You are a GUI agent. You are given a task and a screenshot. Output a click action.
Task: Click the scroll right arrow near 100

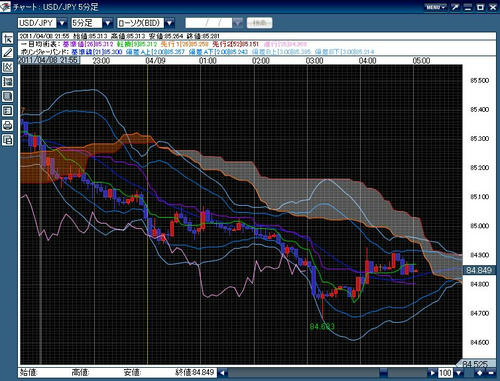pos(432,373)
